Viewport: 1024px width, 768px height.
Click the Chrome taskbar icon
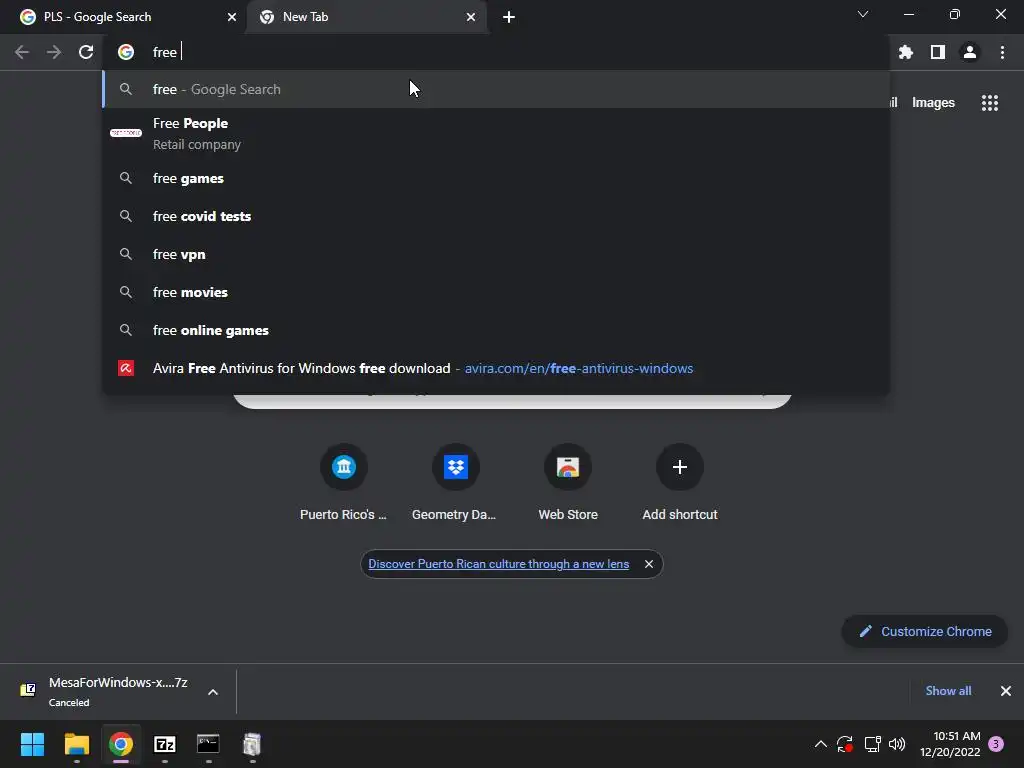(x=121, y=744)
